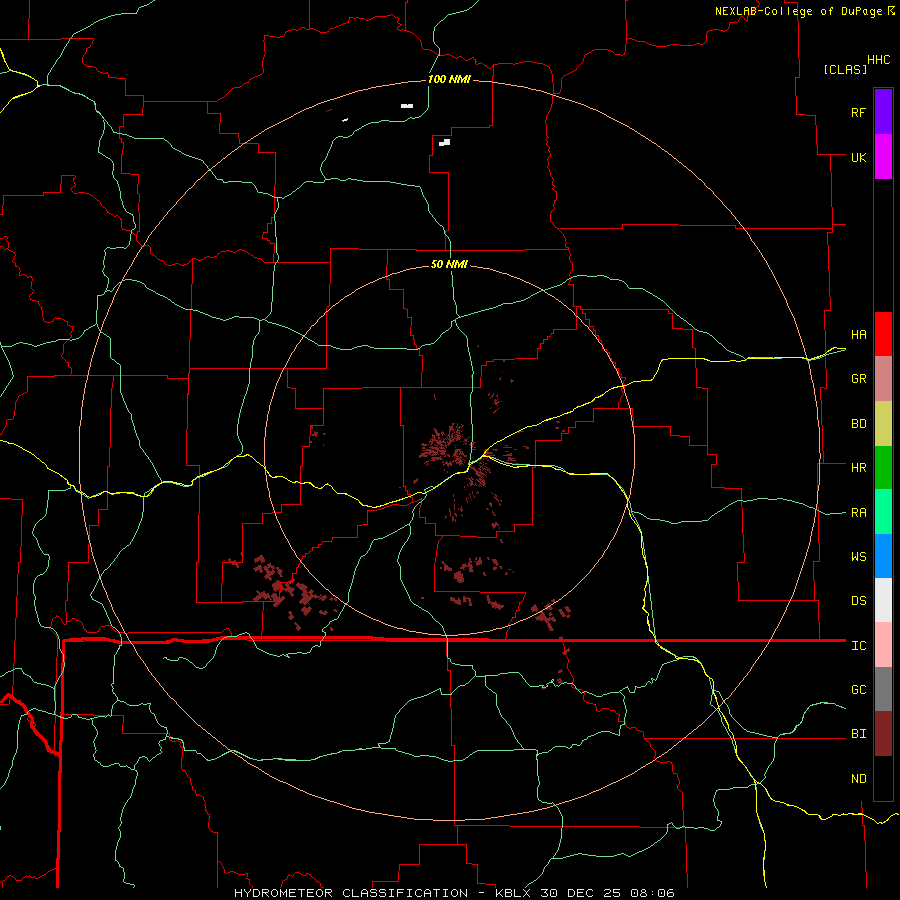Viewport: 900px width, 900px height.
Task: Click the ND legend label
Action: click(858, 779)
